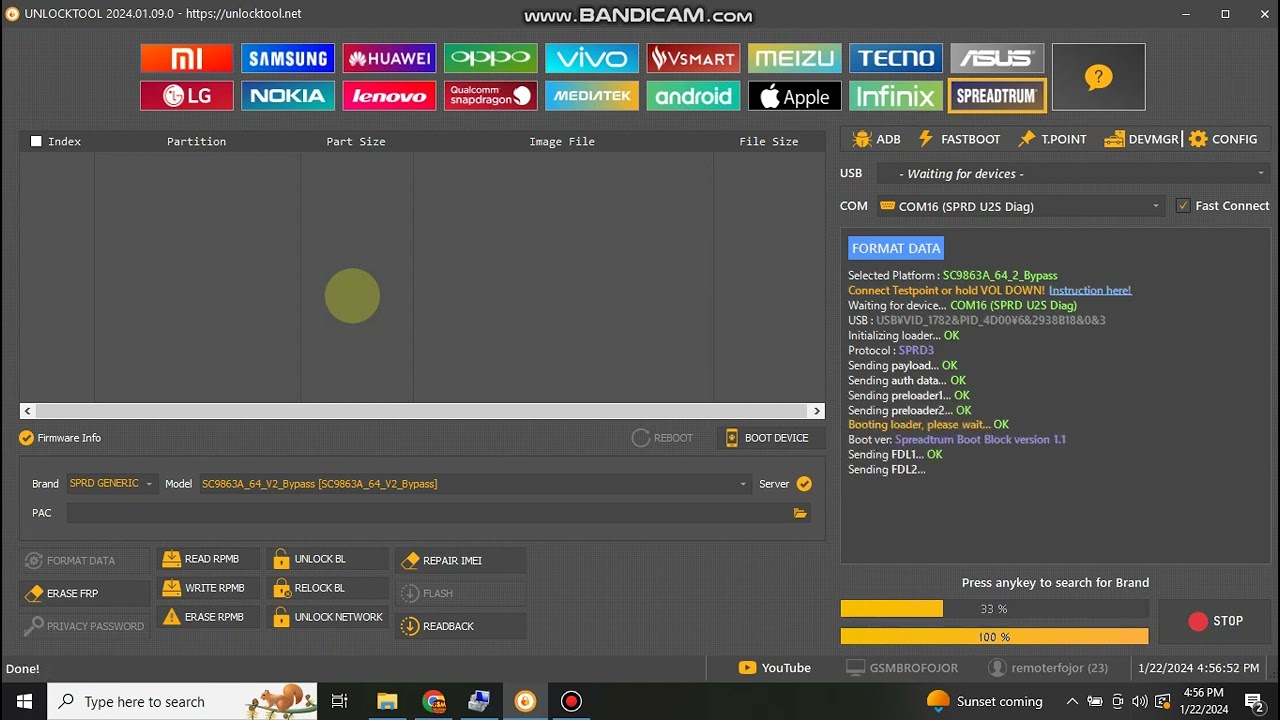This screenshot has width=1280, height=720.
Task: Toggle the Index select-all checkbox
Action: pos(37,141)
